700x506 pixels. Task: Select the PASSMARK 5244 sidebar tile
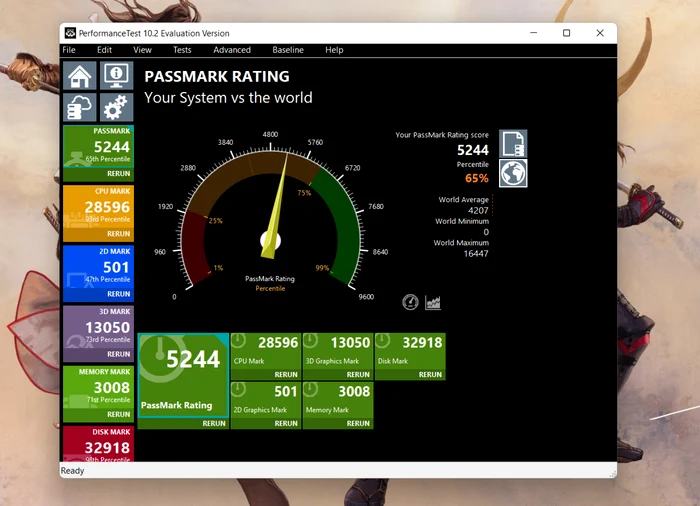coord(98,146)
